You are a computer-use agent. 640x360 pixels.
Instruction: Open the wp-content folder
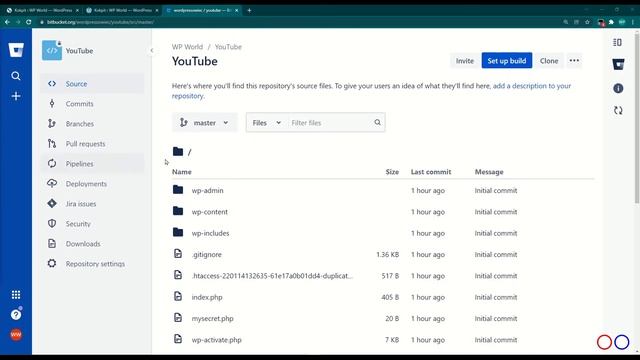click(210, 212)
